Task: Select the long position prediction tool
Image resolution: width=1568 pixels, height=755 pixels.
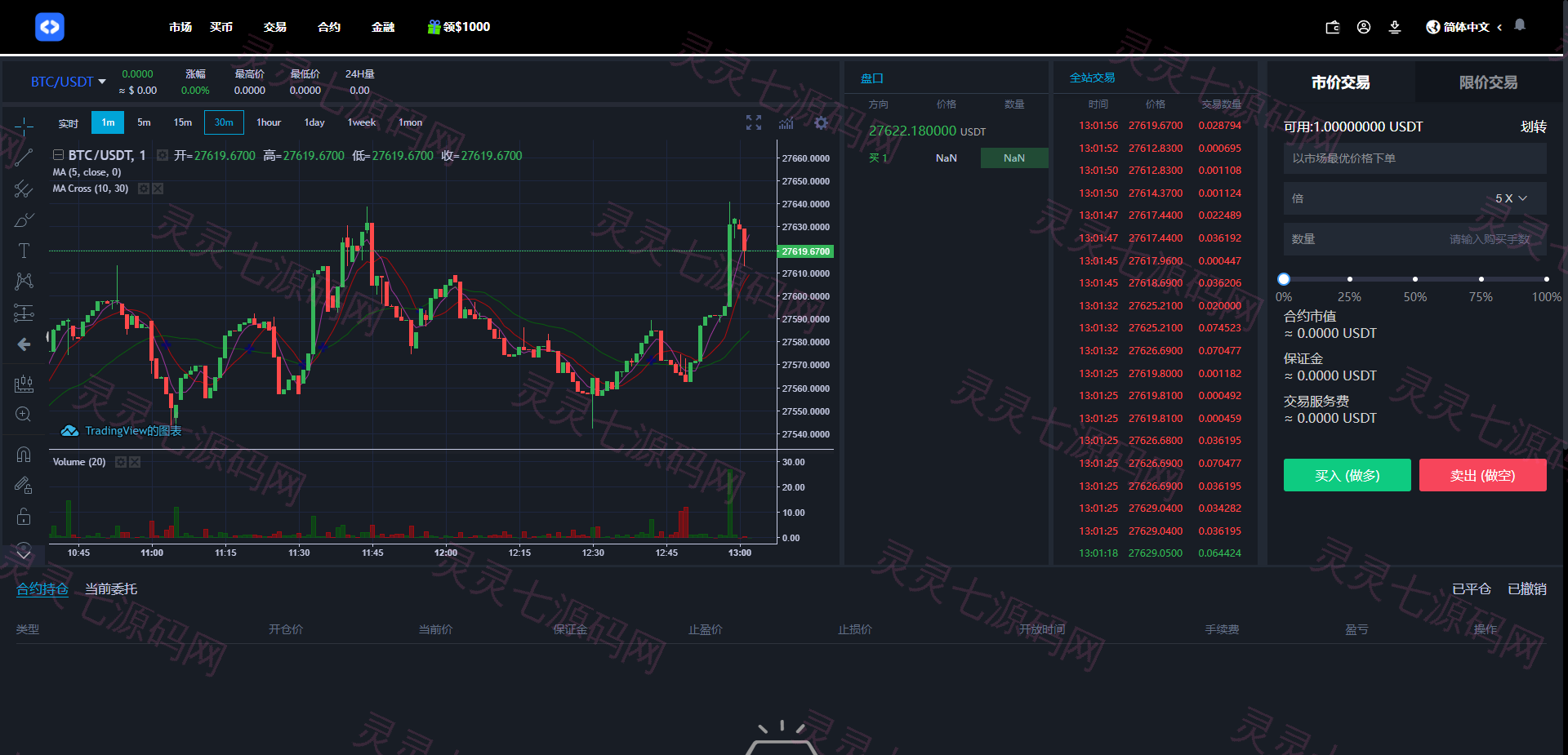Action: coord(24,313)
